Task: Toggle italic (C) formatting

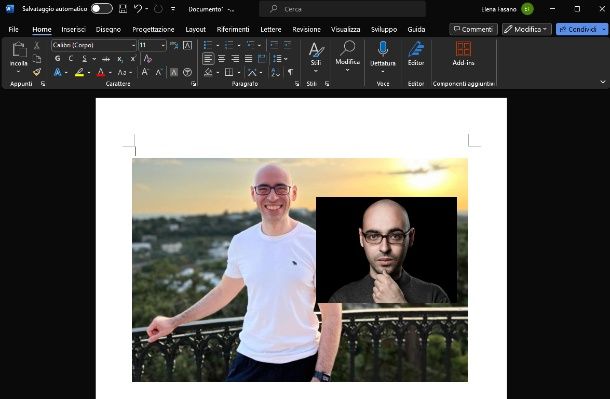Action: point(70,59)
